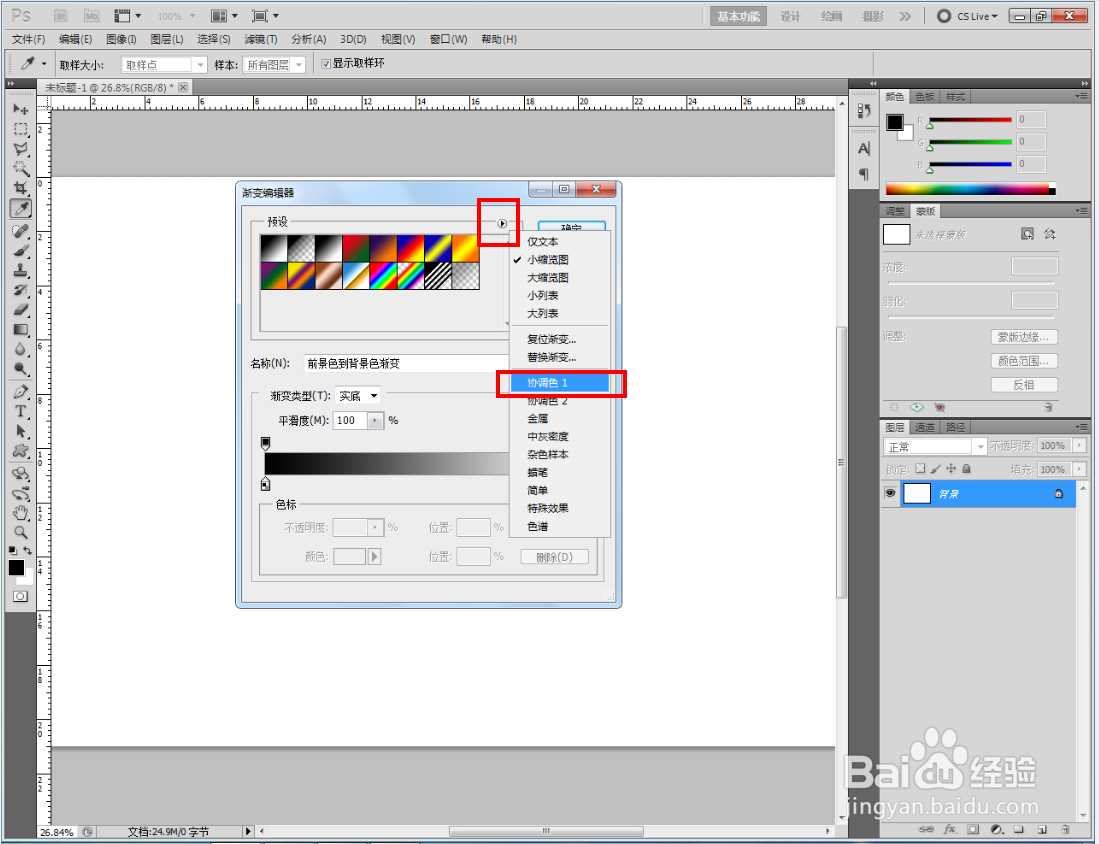Viewport: 1099px width, 844px height.
Task: Select the Eyedropper tool in toolbox
Action: click(20, 208)
